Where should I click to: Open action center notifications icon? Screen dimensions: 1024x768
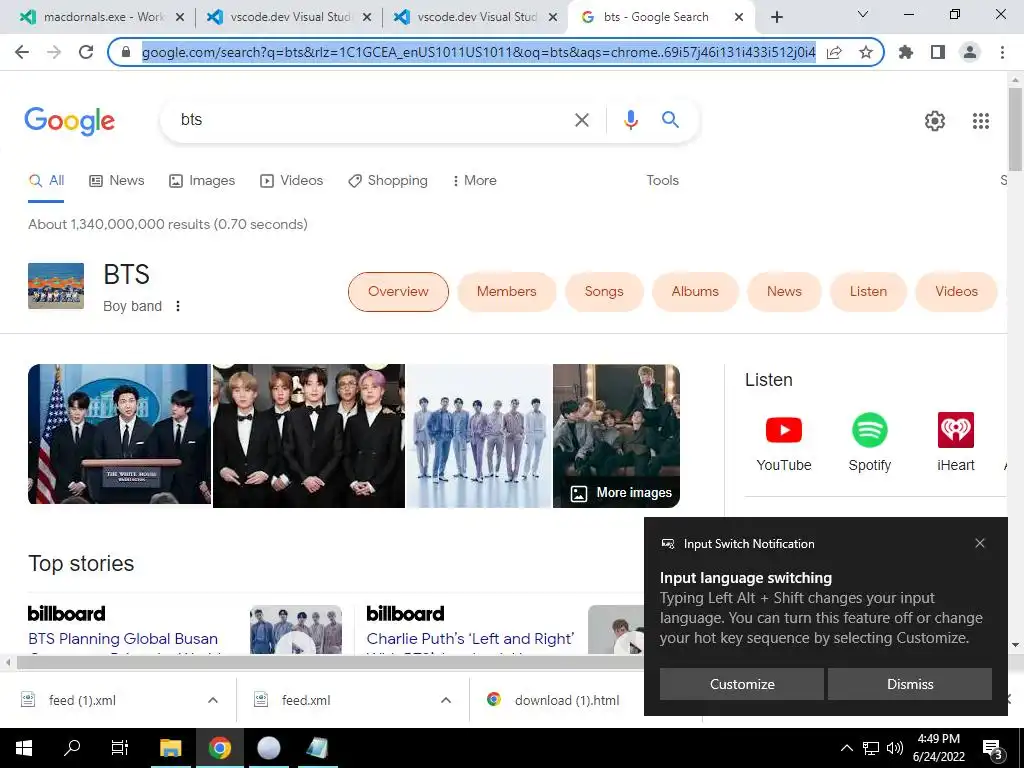[993, 748]
